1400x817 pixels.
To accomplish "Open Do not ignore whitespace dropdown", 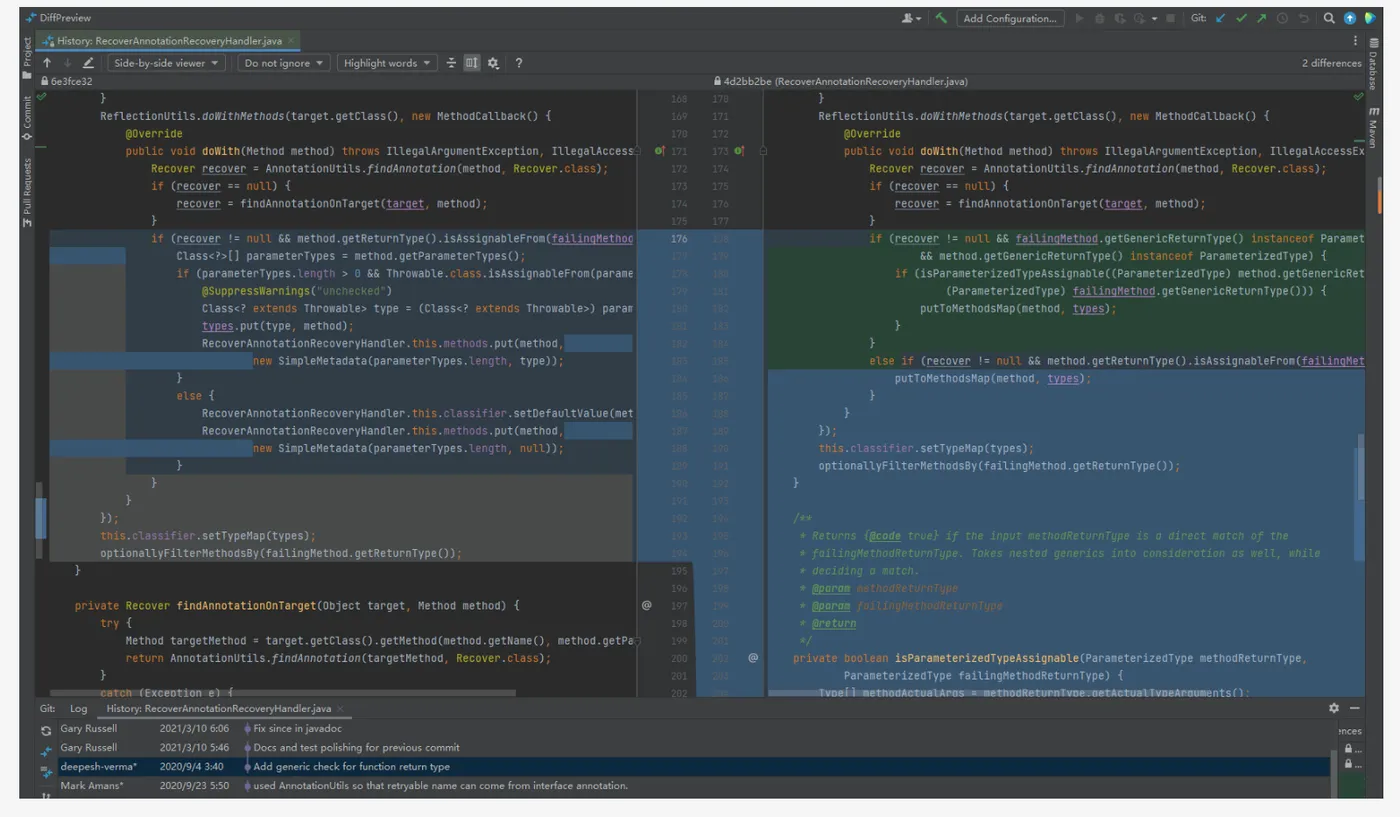I will [x=284, y=63].
